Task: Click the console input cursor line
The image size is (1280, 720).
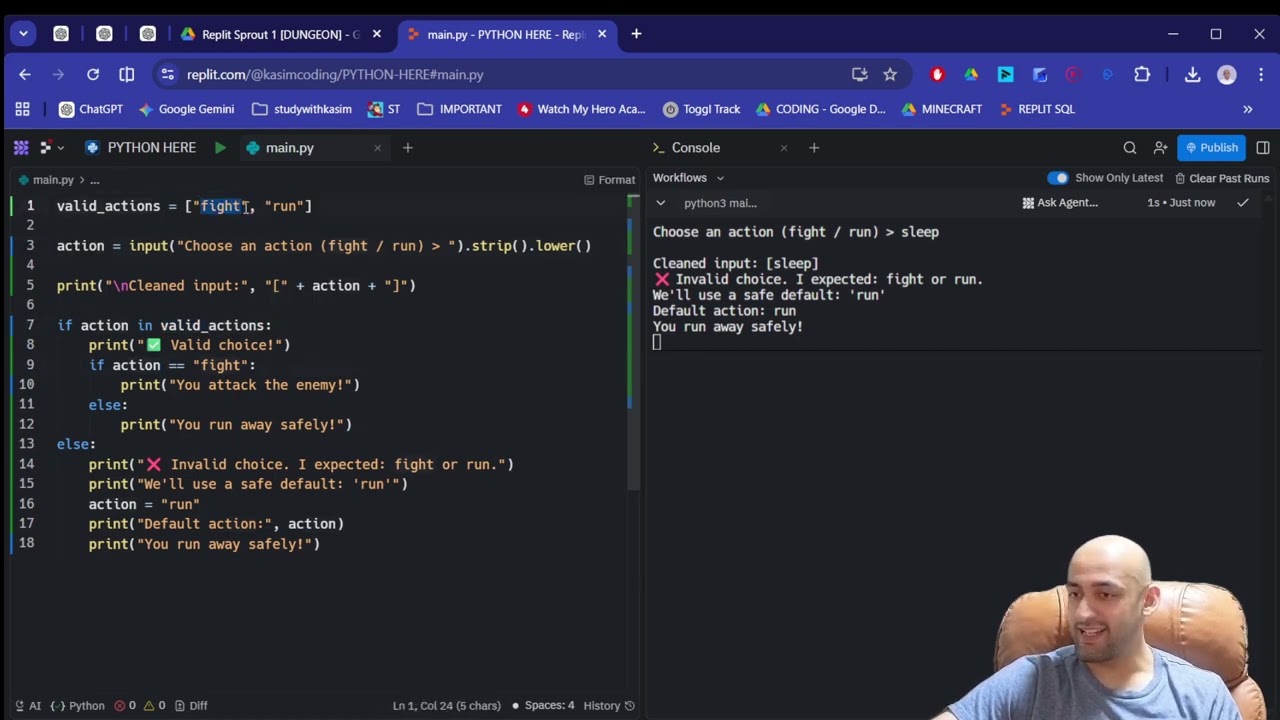Action: (x=657, y=342)
